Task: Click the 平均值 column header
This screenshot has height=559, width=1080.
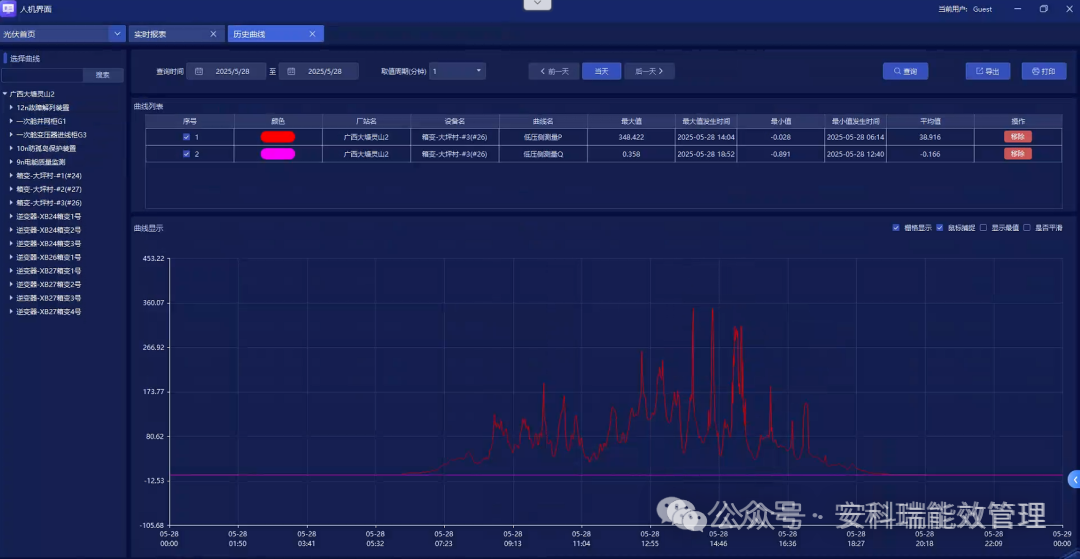Action: point(930,121)
